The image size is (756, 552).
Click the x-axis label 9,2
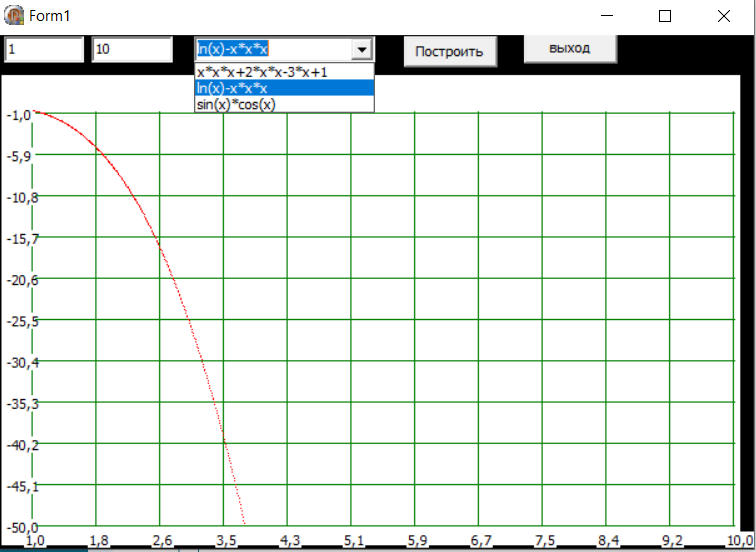click(x=672, y=540)
